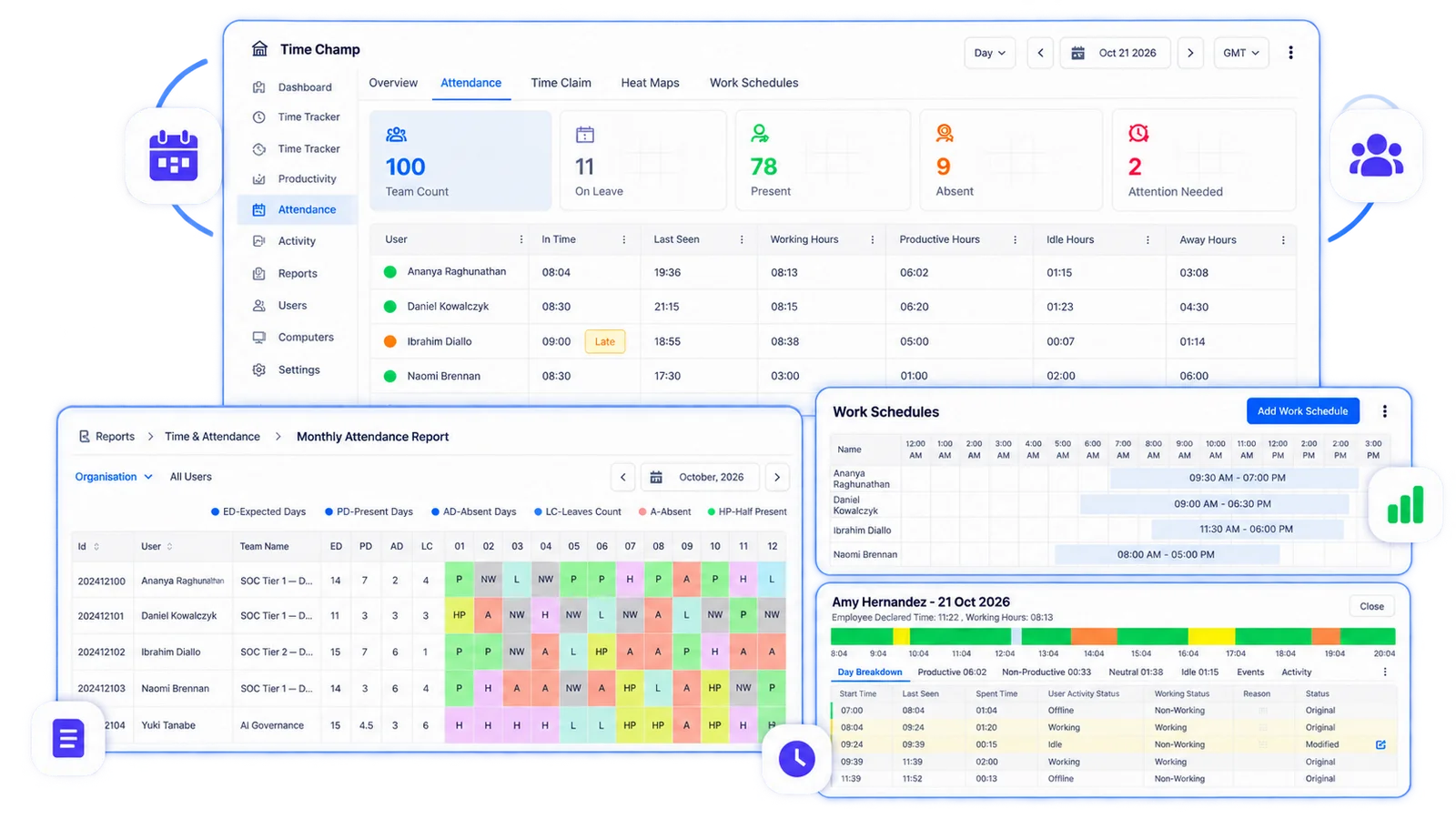This screenshot has width=1456, height=819.
Task: Open Work Schedules three-dot menu
Action: pyautogui.click(x=1385, y=411)
